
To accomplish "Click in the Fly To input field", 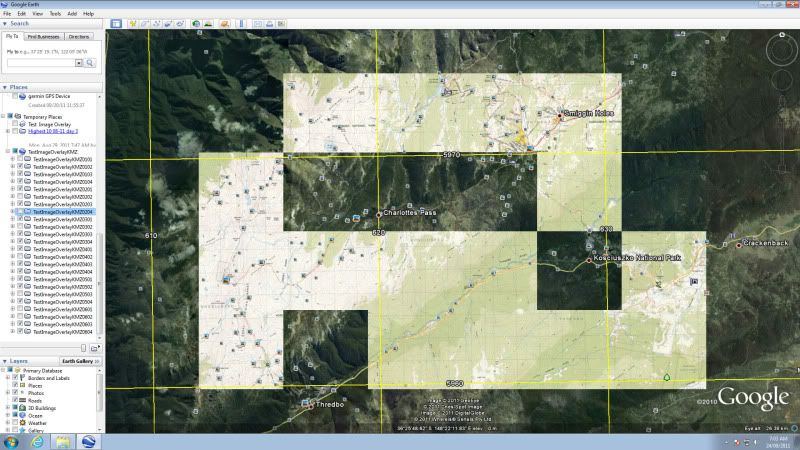I will tap(41, 63).
